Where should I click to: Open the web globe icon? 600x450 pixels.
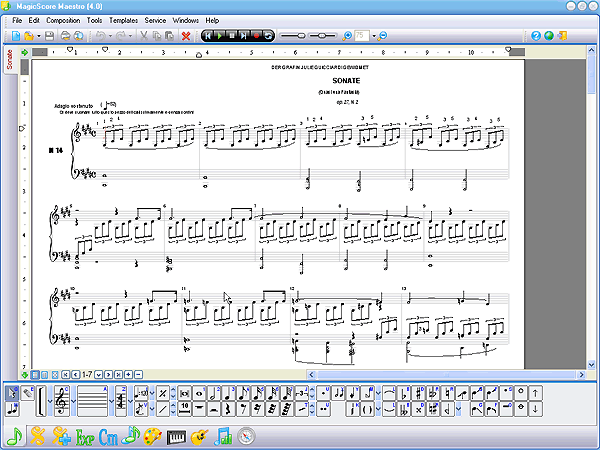tap(549, 36)
